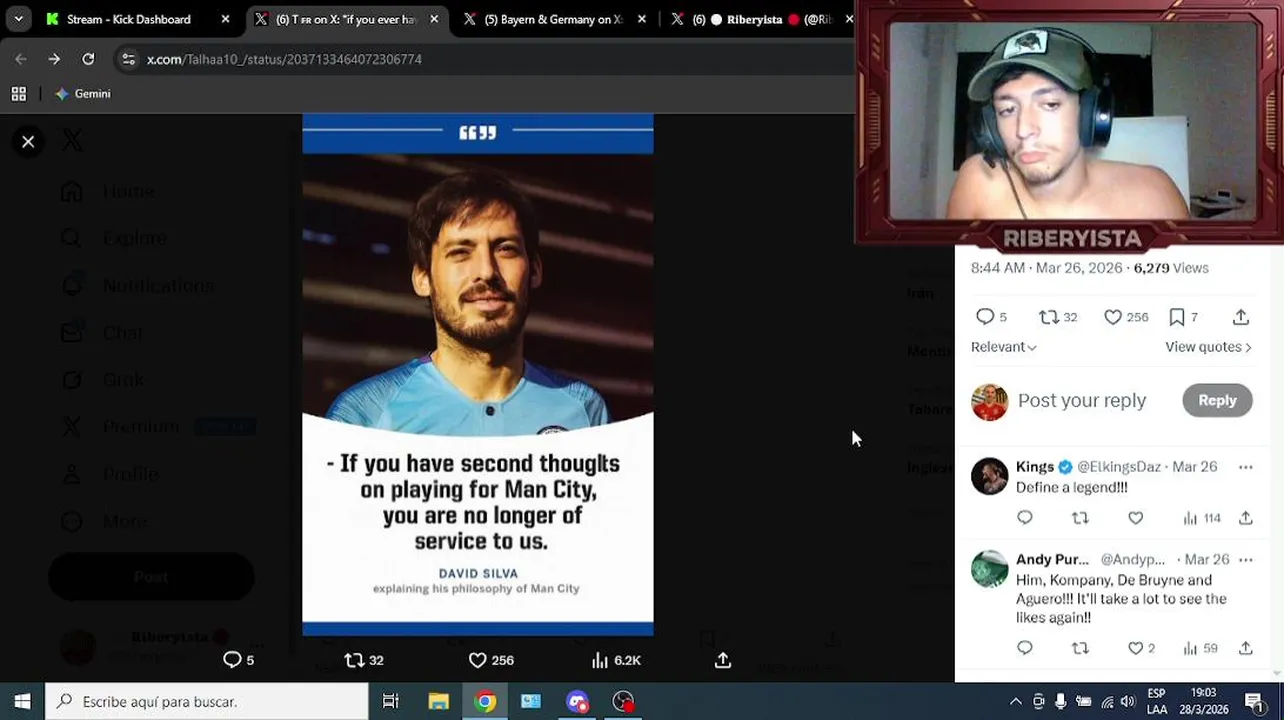
Task: Like the post under the lightbox image
Action: tap(478, 660)
